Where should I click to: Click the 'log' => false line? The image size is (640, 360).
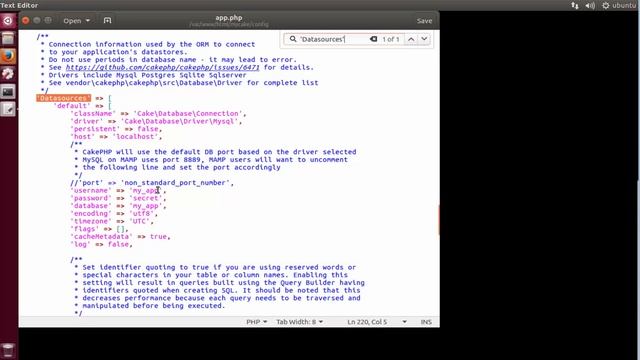coord(101,244)
